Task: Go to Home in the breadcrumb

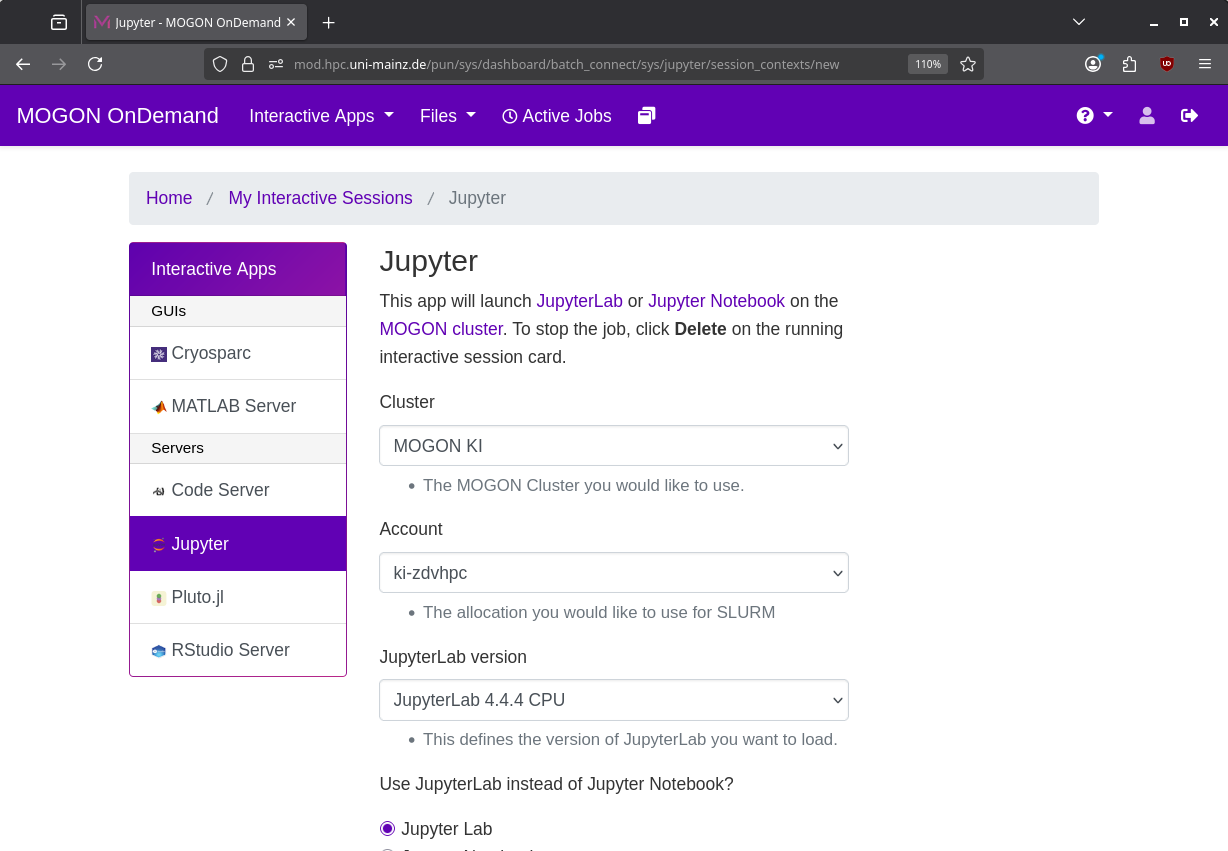Action: [169, 198]
